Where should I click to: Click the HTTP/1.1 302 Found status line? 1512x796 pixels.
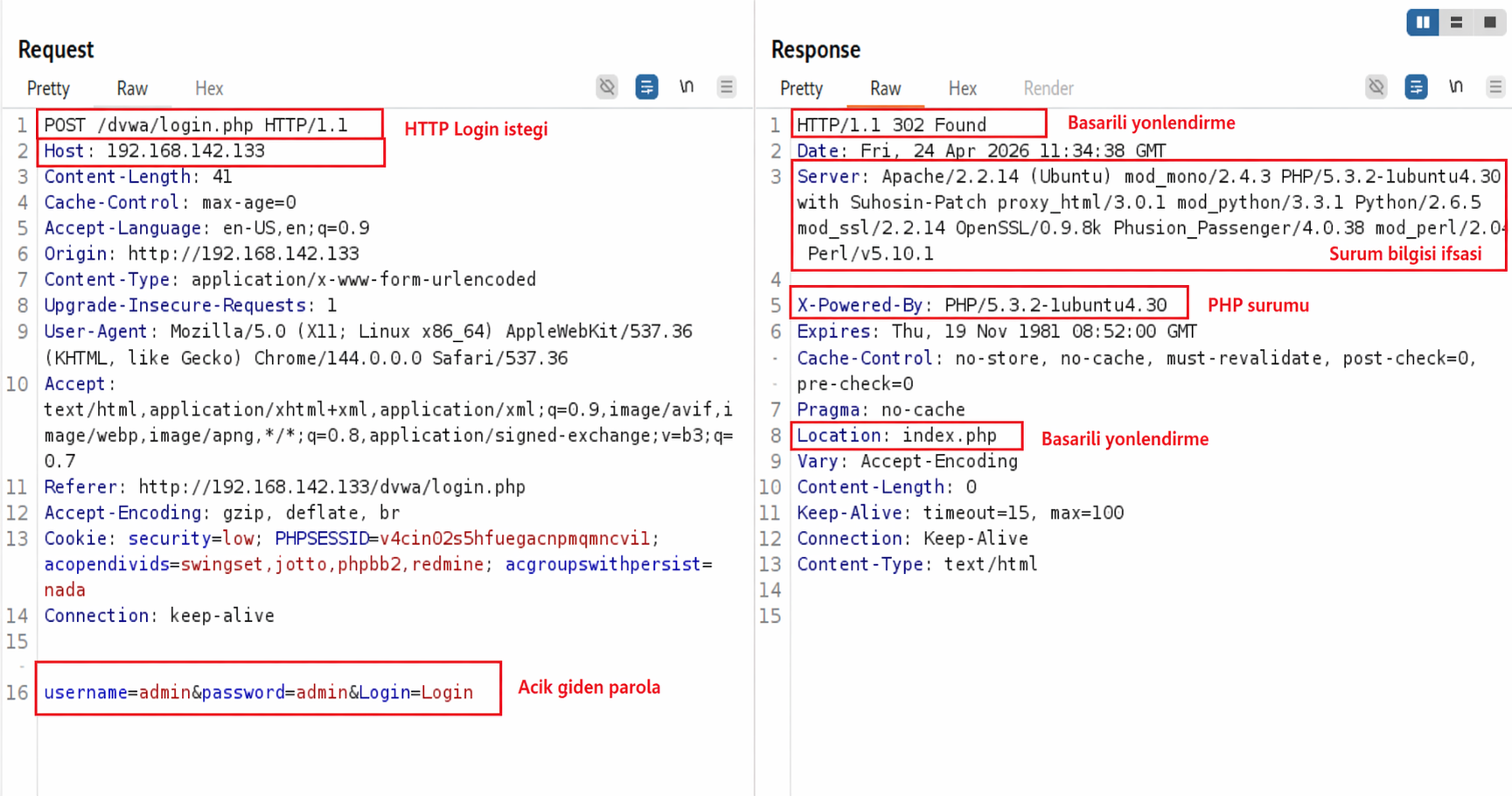pos(891,125)
